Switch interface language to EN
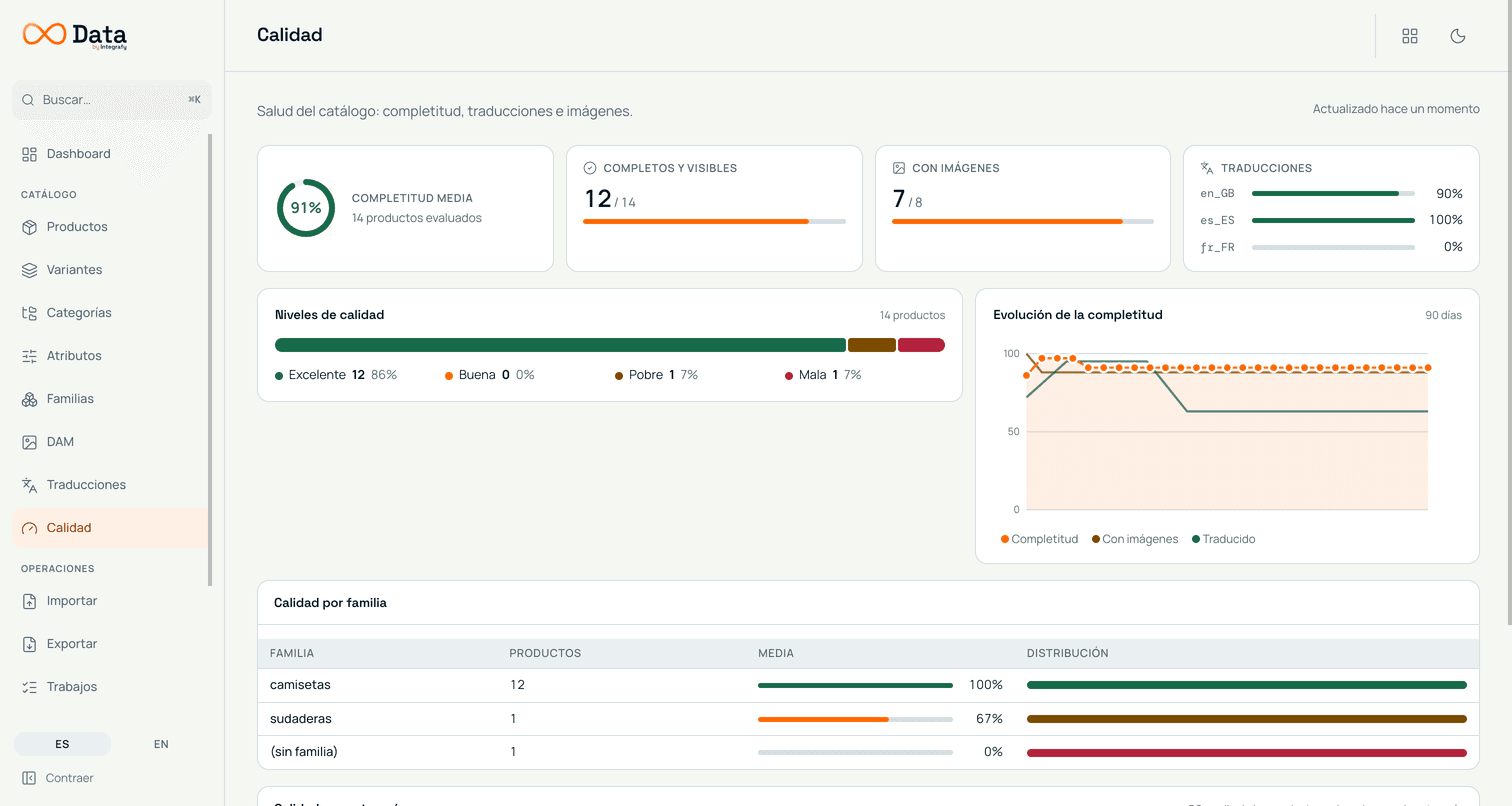This screenshot has width=1512, height=806. click(161, 744)
